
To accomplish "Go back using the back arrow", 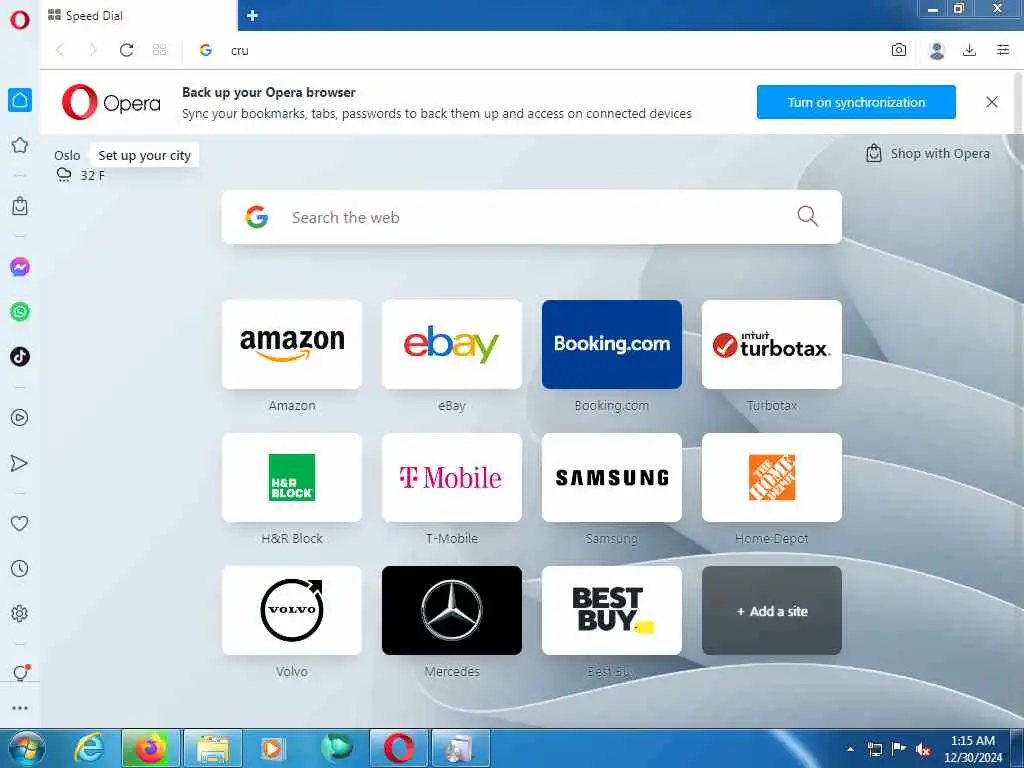I will point(60,50).
